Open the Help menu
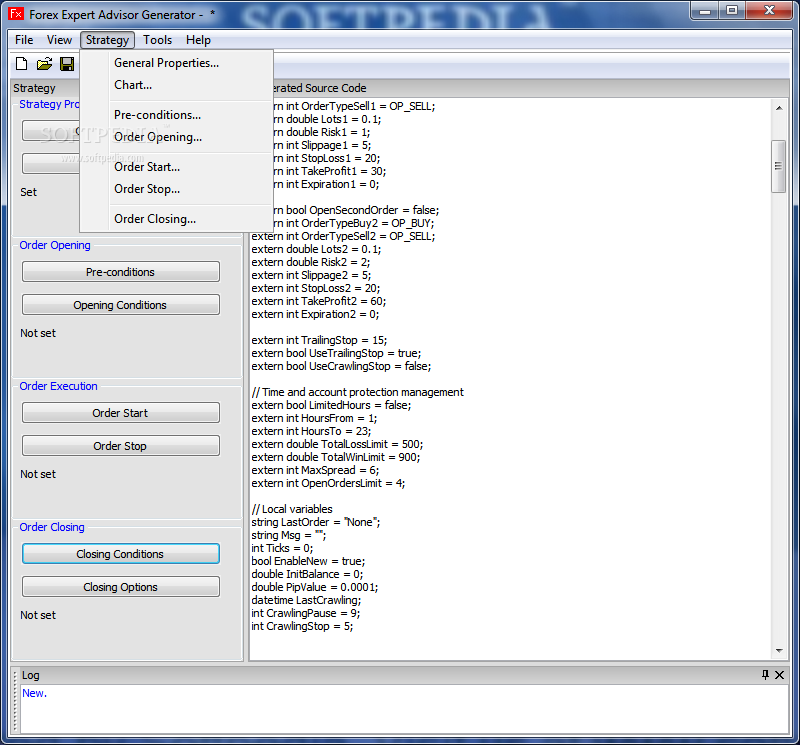800x745 pixels. tap(198, 40)
